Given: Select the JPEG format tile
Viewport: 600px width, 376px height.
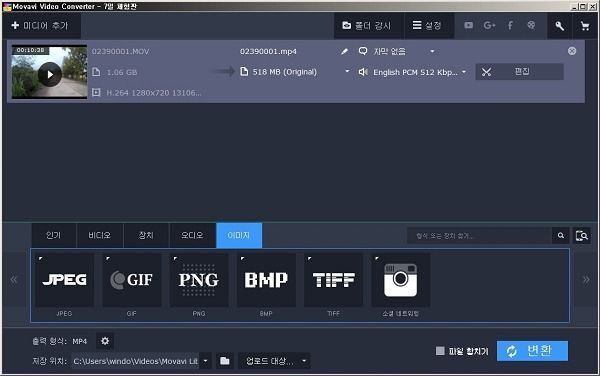Looking at the screenshot, I should point(64,280).
